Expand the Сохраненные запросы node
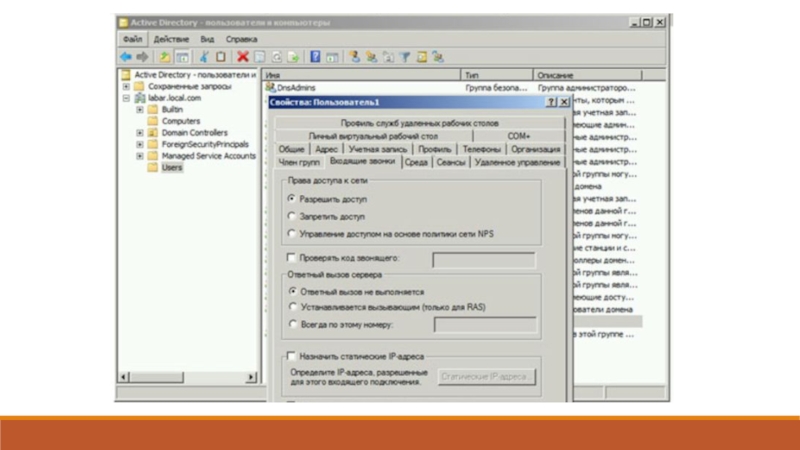 (126, 87)
